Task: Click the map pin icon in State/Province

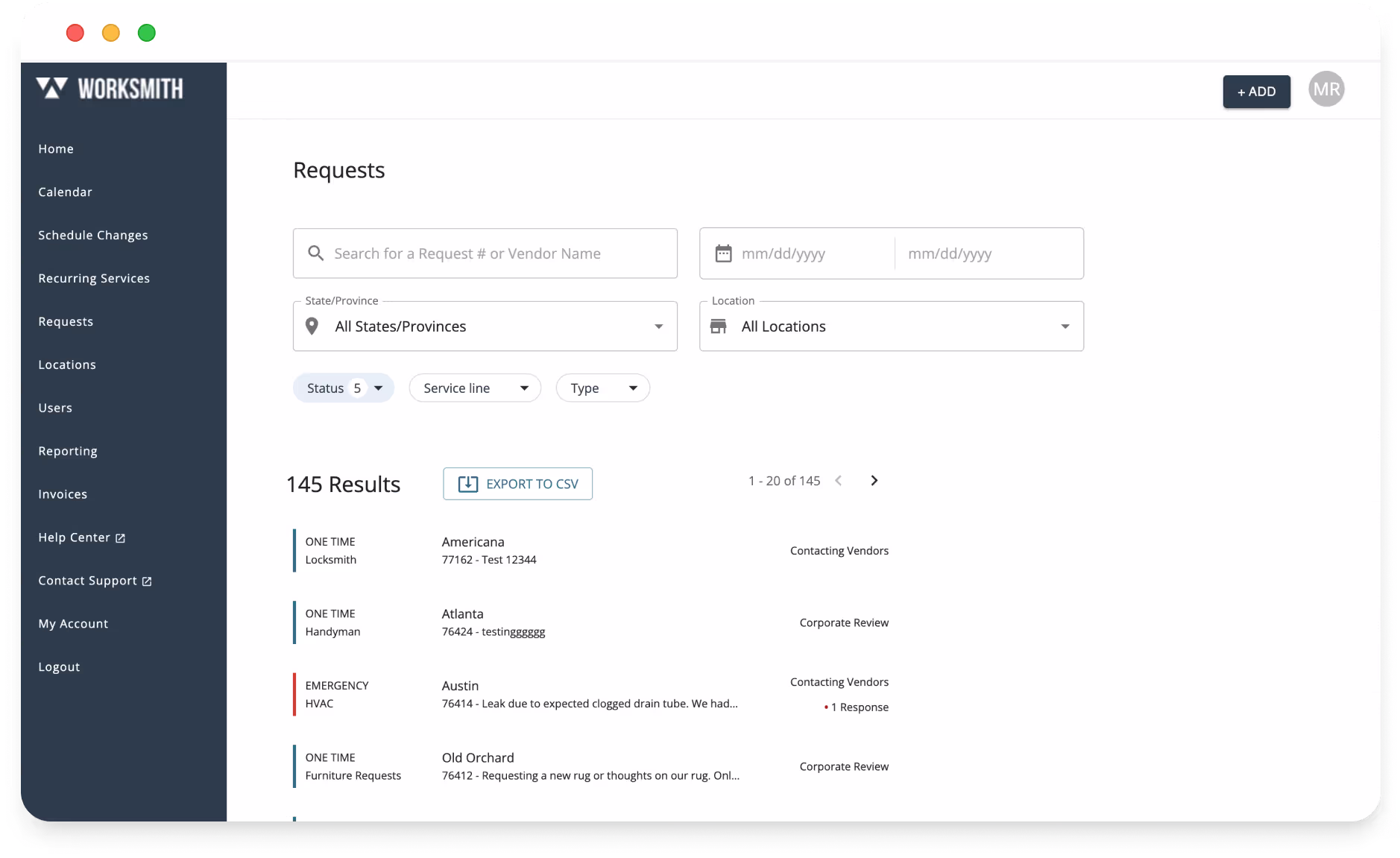Action: point(312,327)
